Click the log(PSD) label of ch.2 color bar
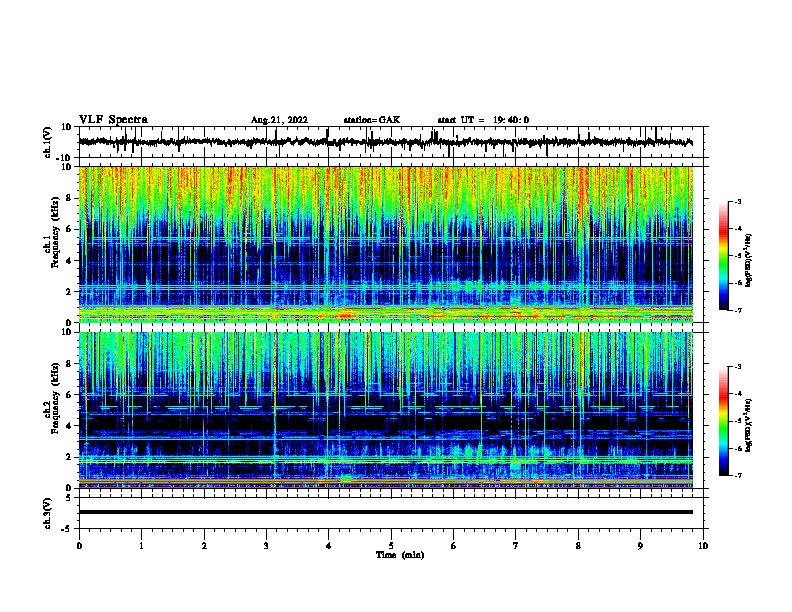Viewport: 792px width, 612px height. [748, 425]
